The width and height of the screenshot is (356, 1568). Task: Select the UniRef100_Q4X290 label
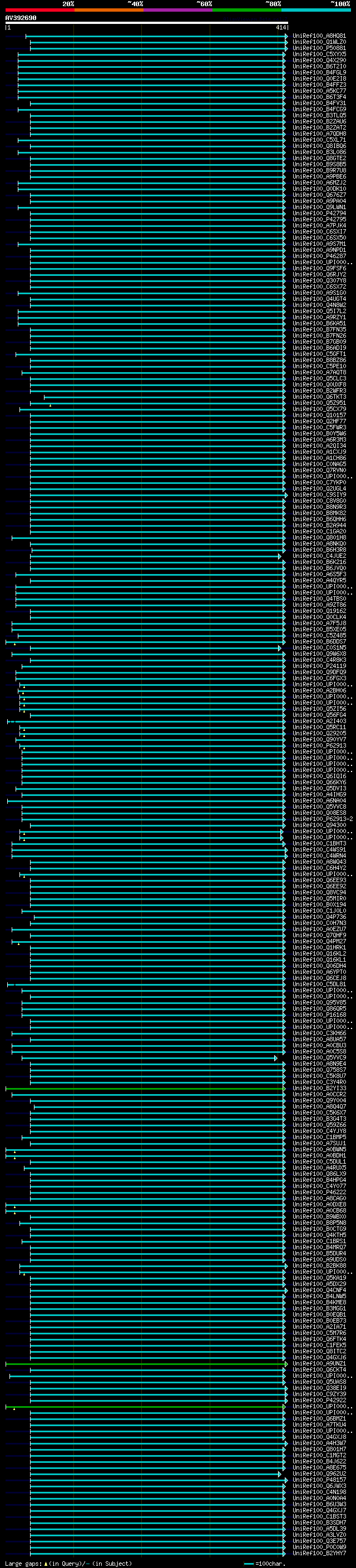[319, 60]
